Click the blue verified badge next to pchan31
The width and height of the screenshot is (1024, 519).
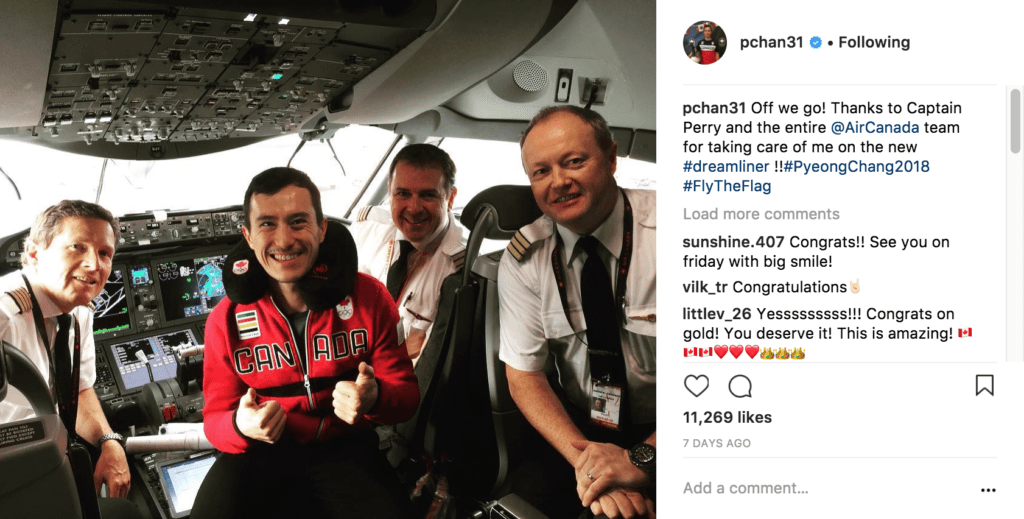[816, 42]
